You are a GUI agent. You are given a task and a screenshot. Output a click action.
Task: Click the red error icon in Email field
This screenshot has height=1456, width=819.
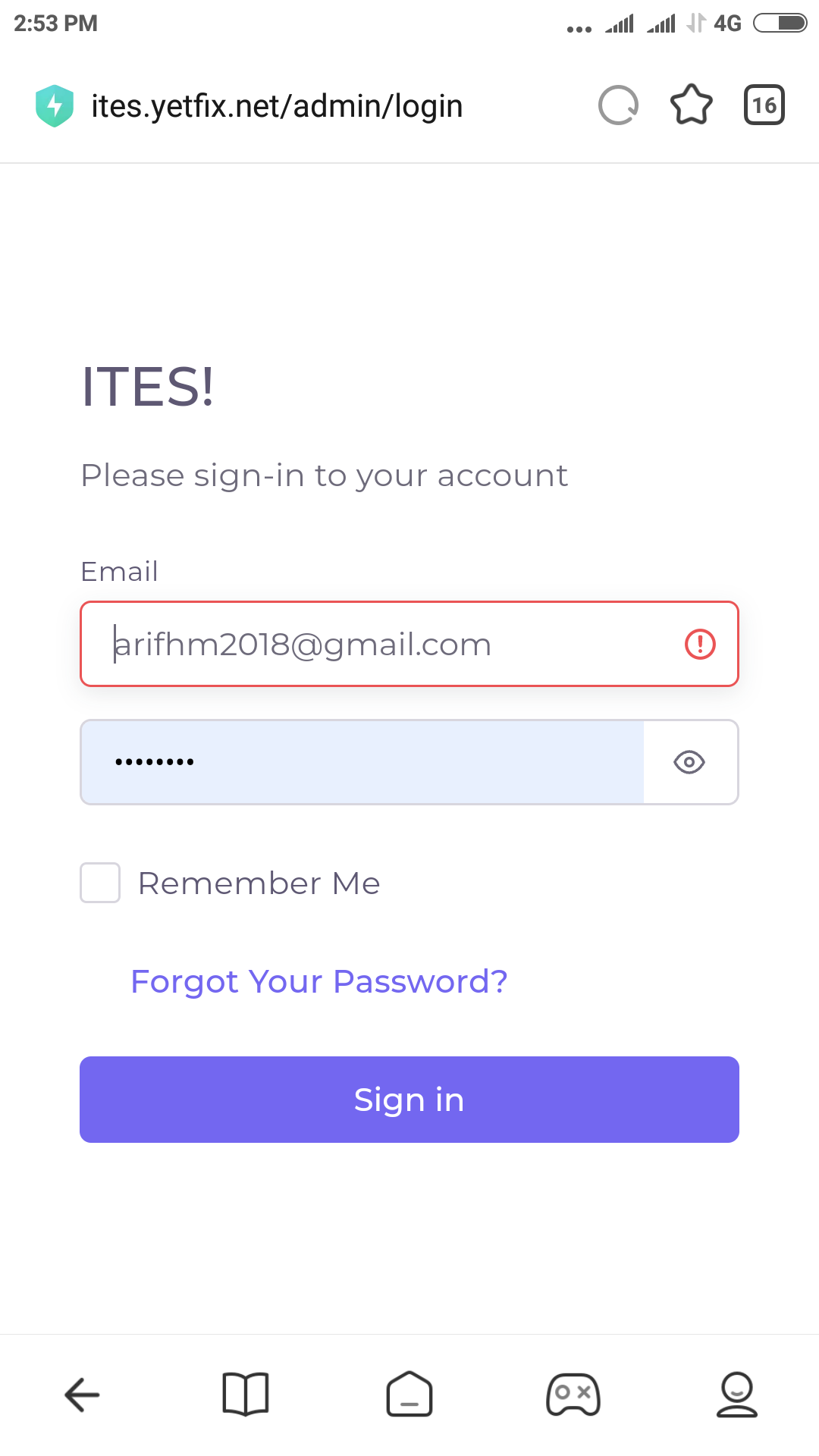[x=700, y=645]
